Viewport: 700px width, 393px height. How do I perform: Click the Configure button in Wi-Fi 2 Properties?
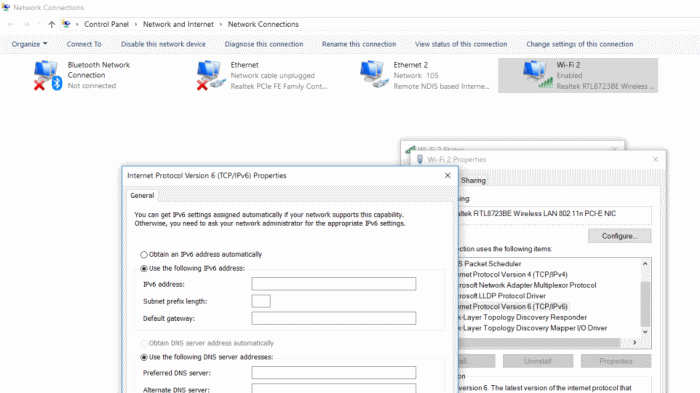click(x=619, y=236)
